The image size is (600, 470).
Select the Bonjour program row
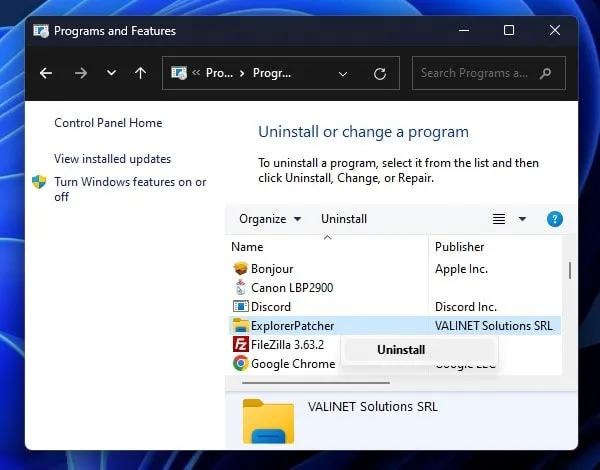[395, 269]
